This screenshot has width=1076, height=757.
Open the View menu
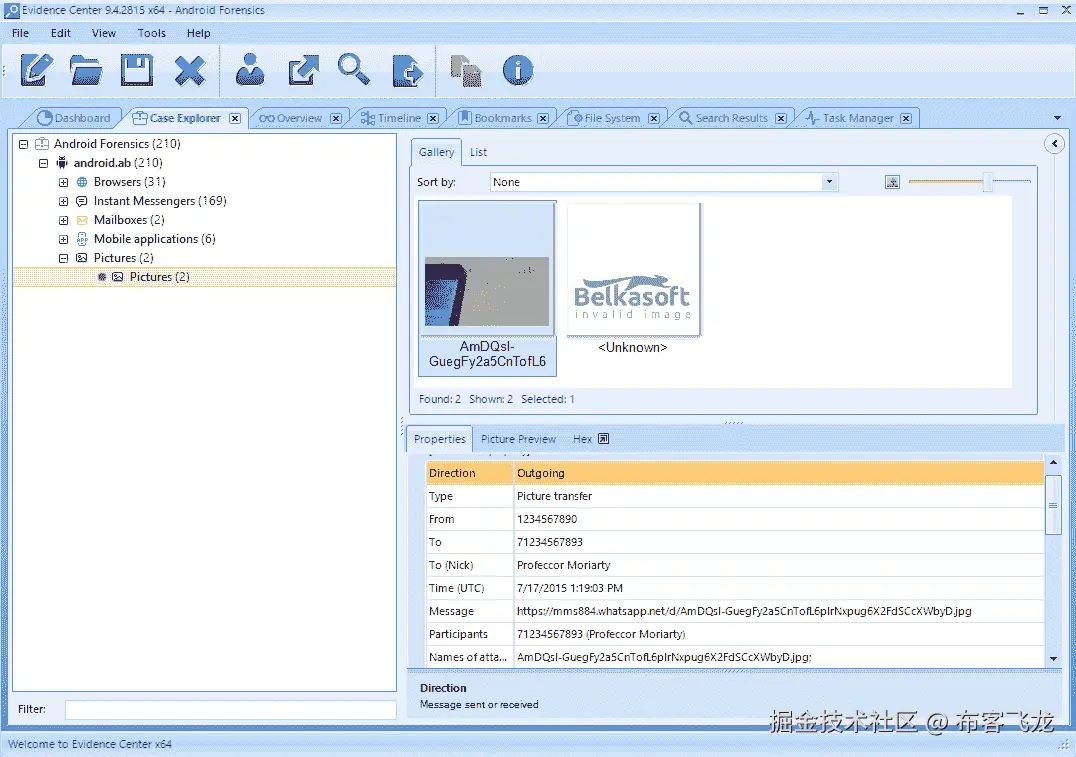pyautogui.click(x=104, y=33)
